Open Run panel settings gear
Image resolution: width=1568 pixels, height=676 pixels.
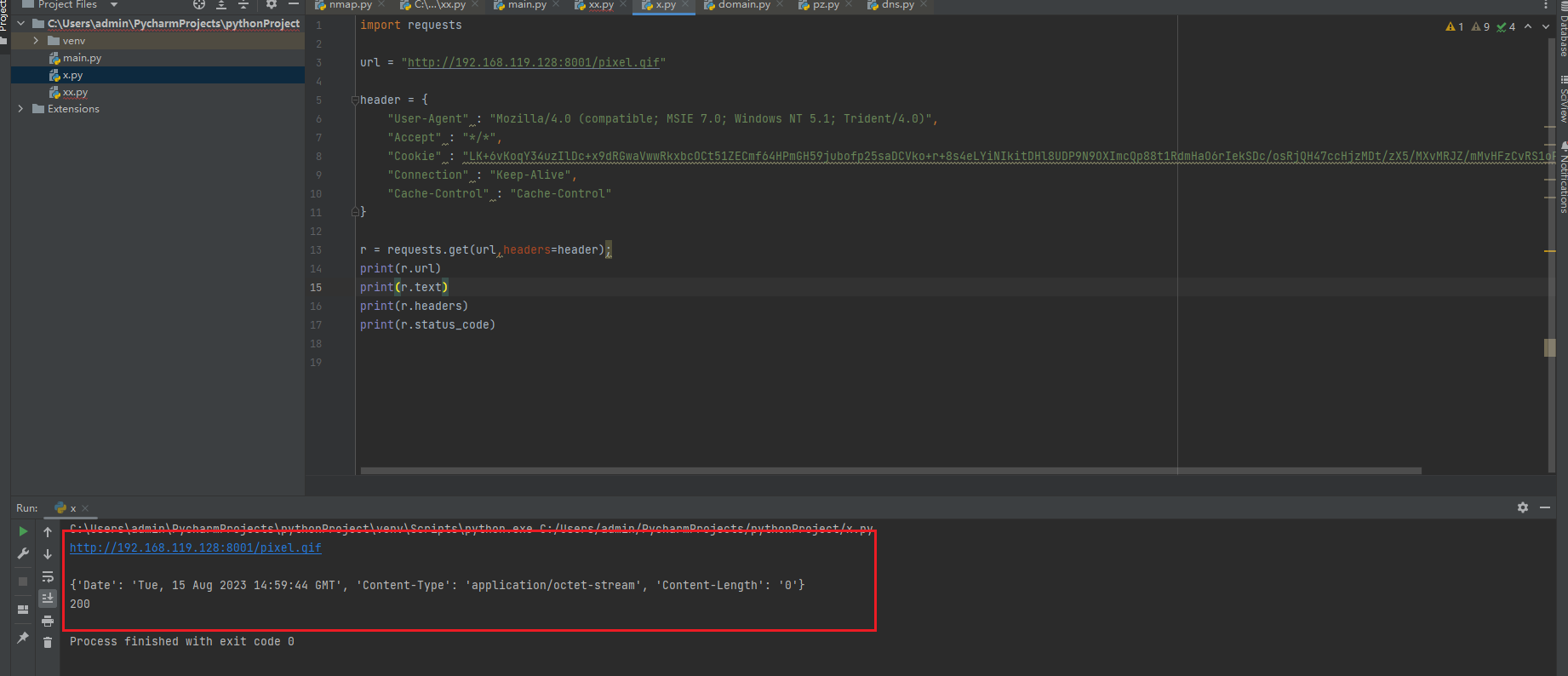coord(1523,507)
